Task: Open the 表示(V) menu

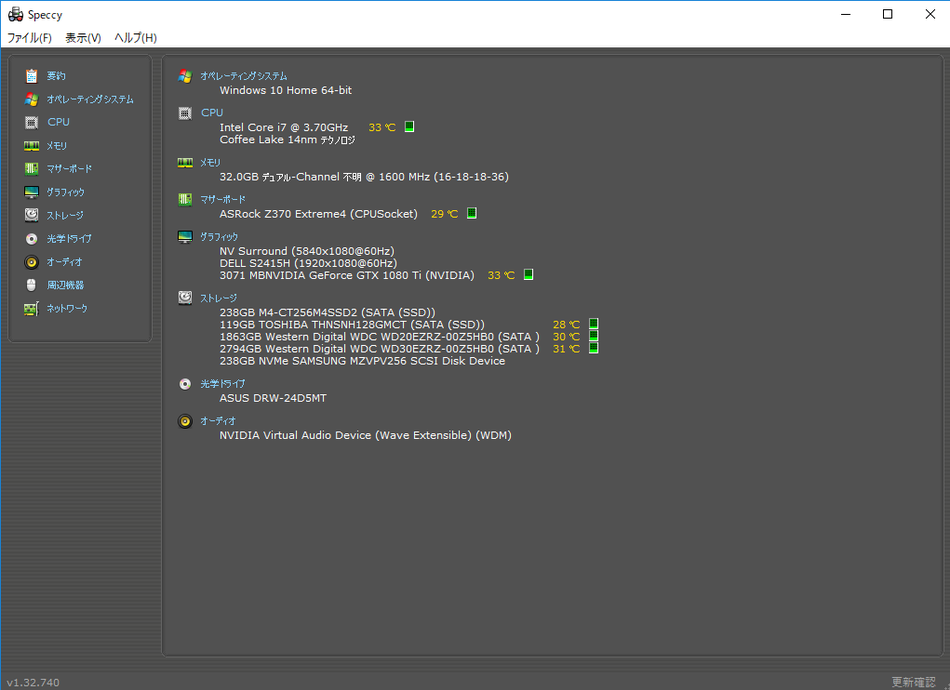Action: click(x=83, y=38)
